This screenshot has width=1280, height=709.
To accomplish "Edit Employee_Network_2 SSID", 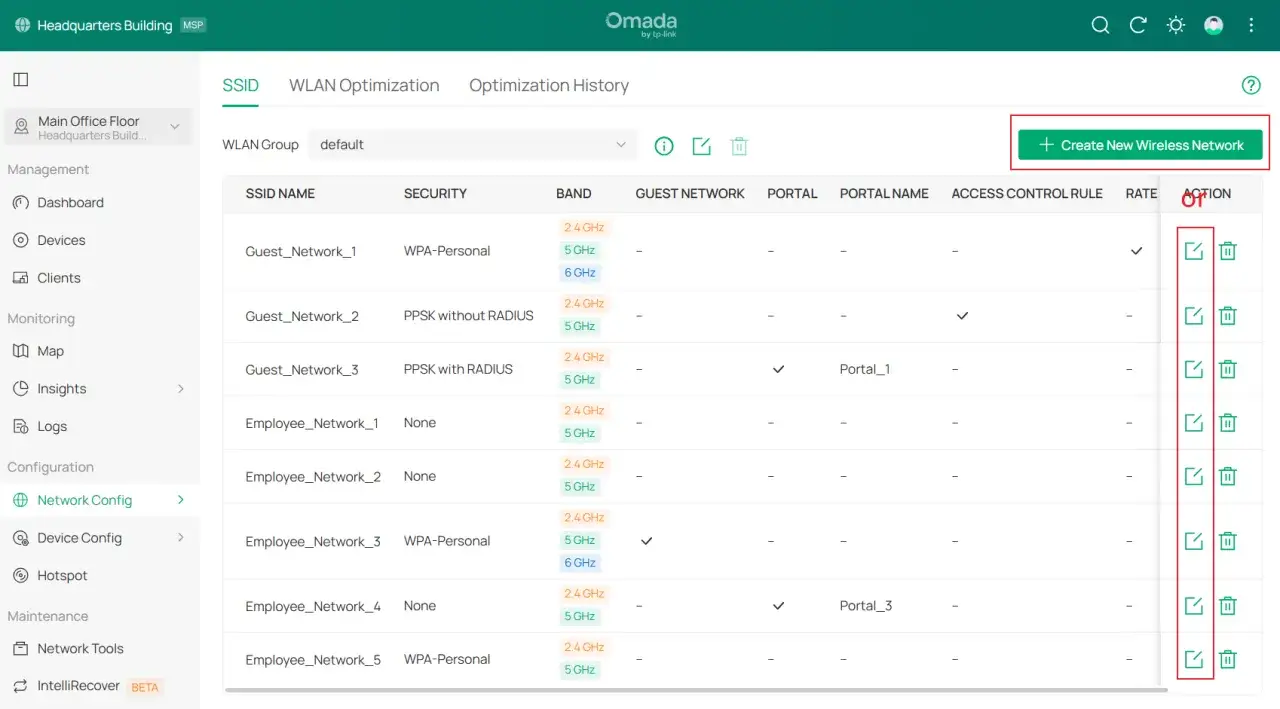I will click(1193, 476).
